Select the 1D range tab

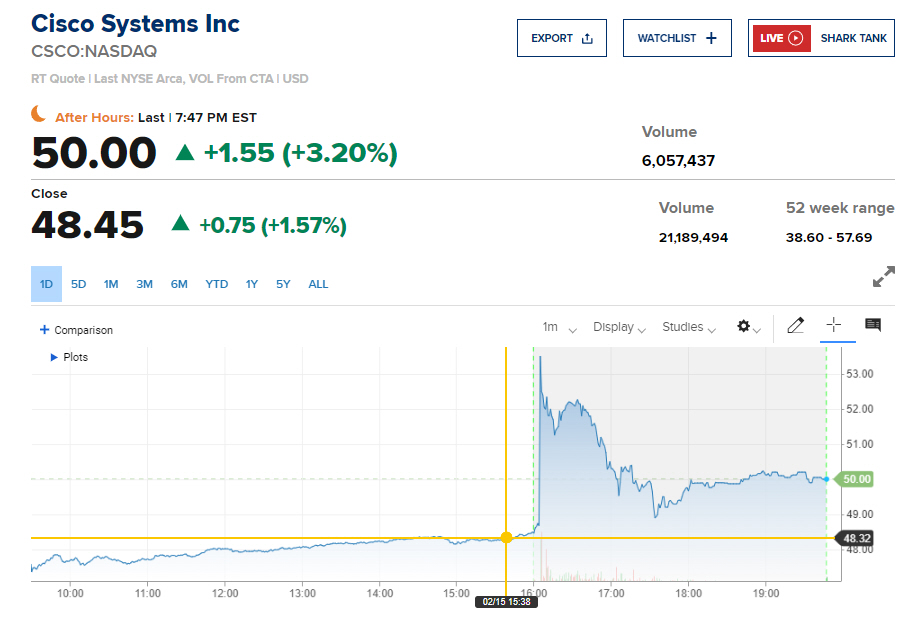click(x=46, y=284)
